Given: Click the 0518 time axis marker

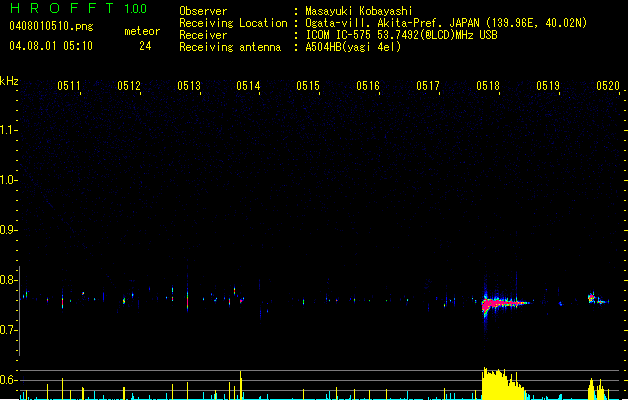Looking at the screenshot, I should pos(488,86).
